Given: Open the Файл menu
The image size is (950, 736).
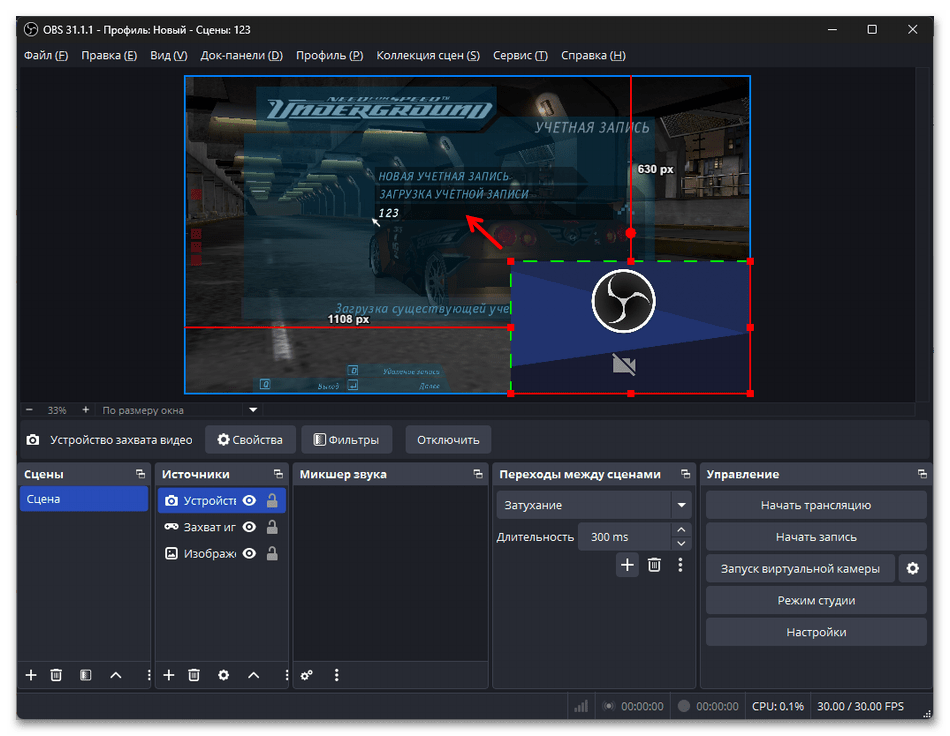Looking at the screenshot, I should pyautogui.click(x=46, y=55).
